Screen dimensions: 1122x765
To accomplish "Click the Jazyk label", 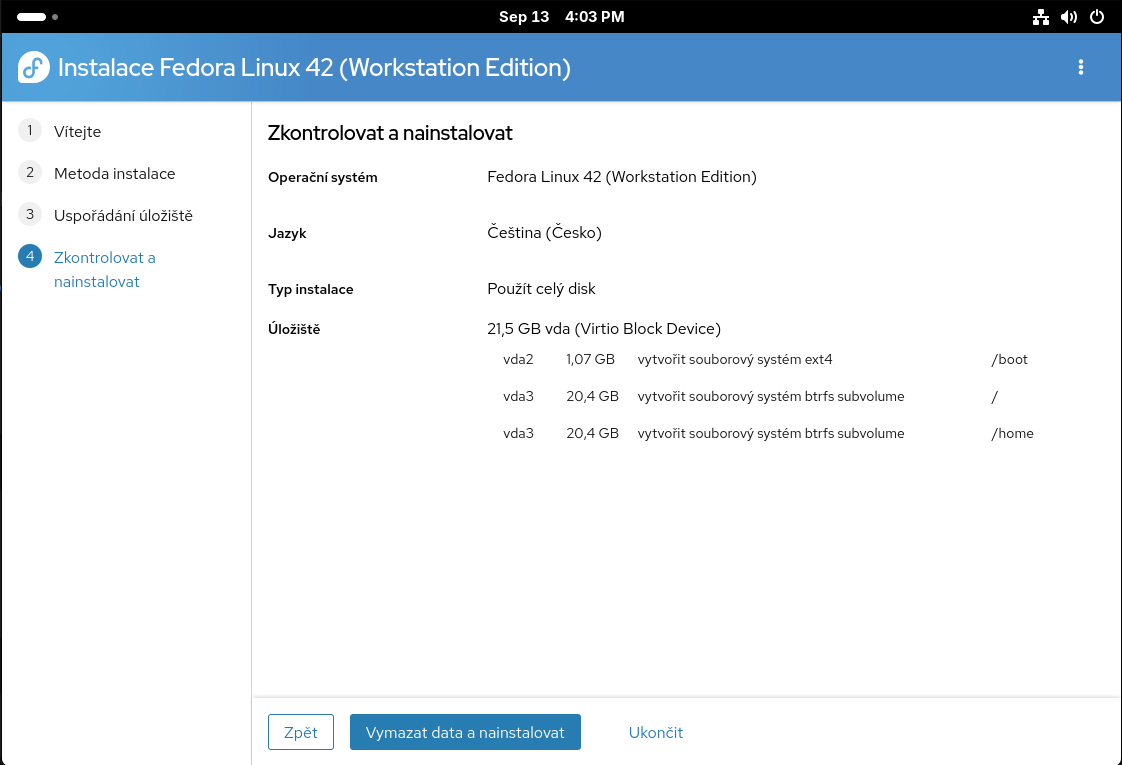I will click(287, 233).
